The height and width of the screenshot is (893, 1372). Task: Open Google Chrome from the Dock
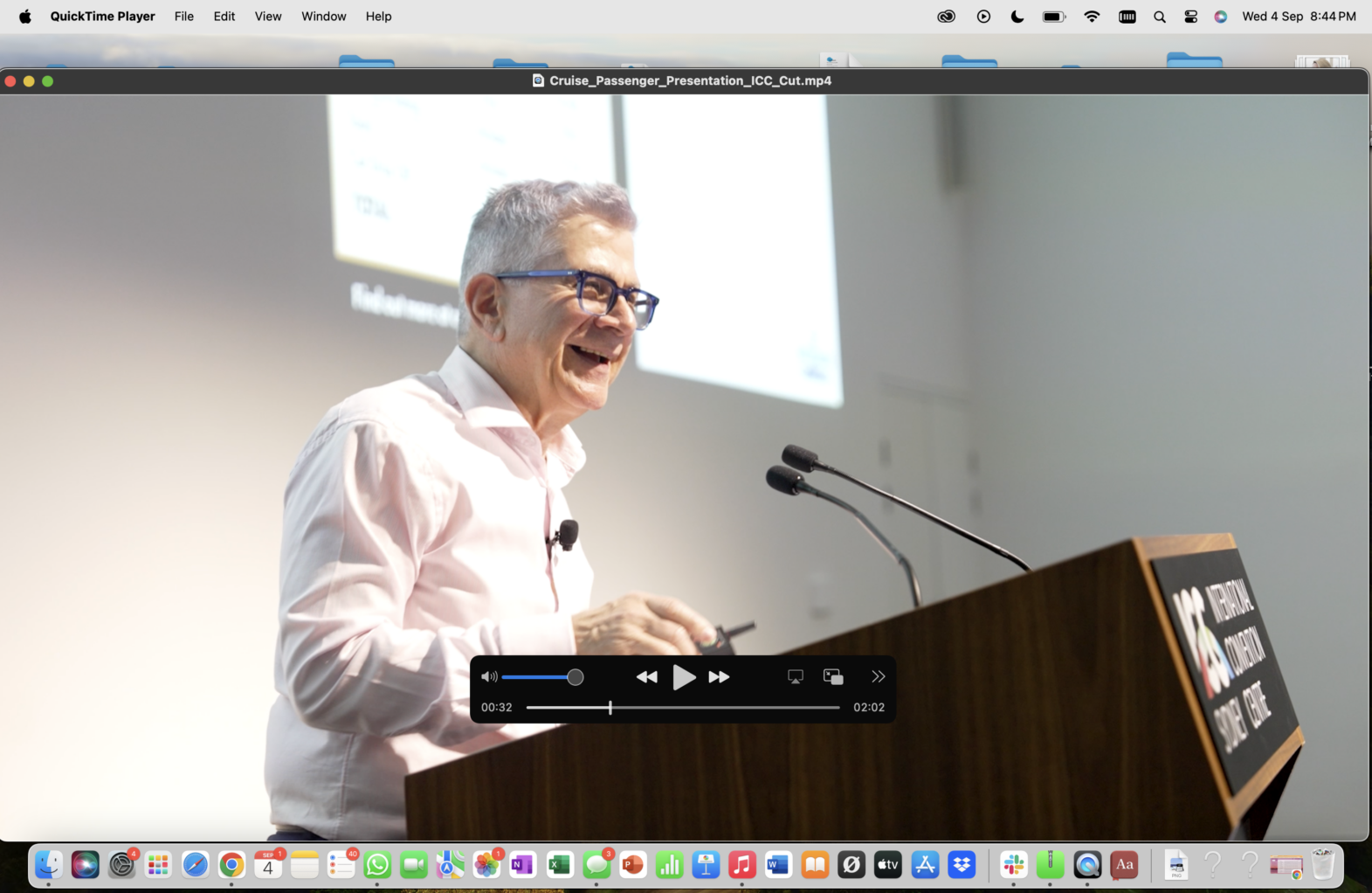point(231,865)
